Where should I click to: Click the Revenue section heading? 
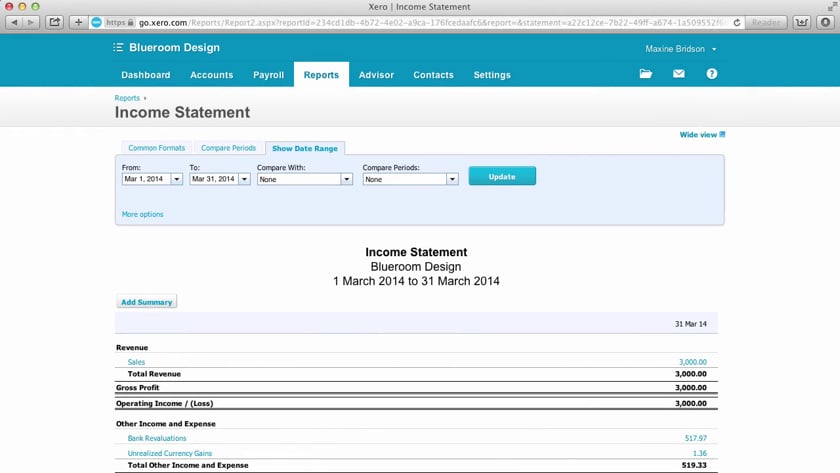(x=132, y=348)
